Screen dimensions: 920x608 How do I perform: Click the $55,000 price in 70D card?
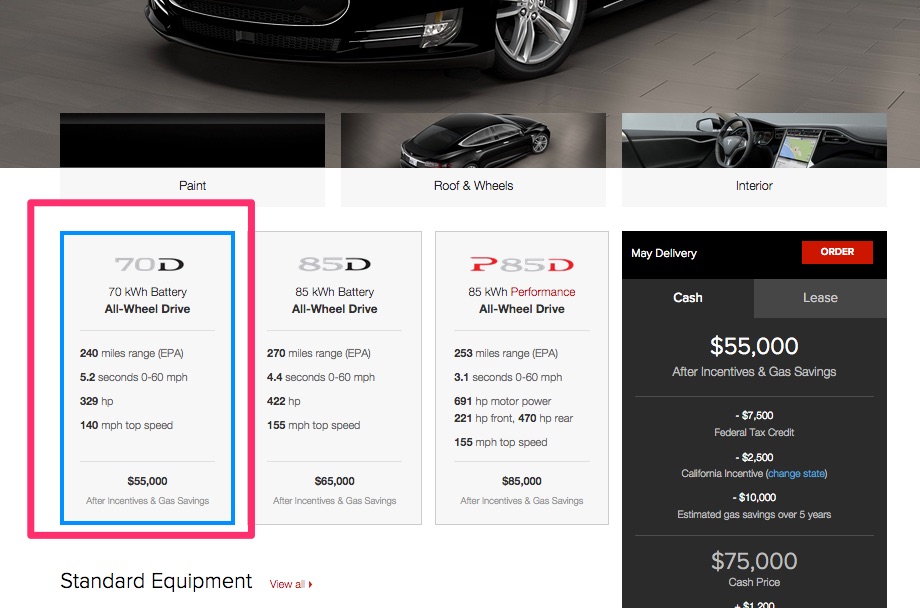point(147,481)
